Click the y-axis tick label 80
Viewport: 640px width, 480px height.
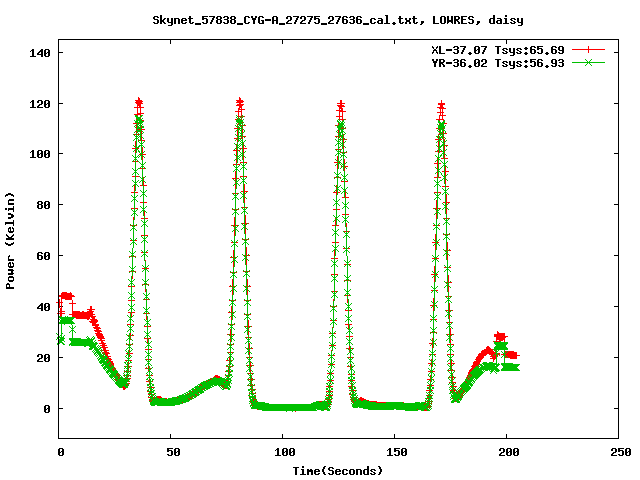pos(43,205)
